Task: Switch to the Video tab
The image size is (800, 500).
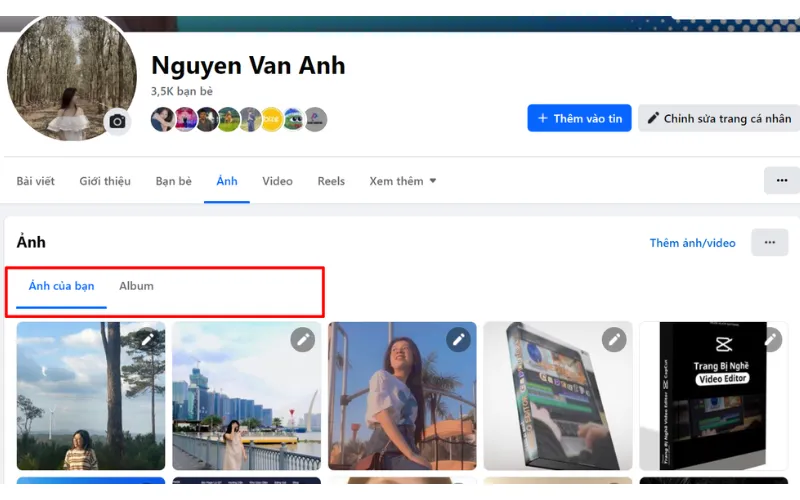Action: point(278,181)
